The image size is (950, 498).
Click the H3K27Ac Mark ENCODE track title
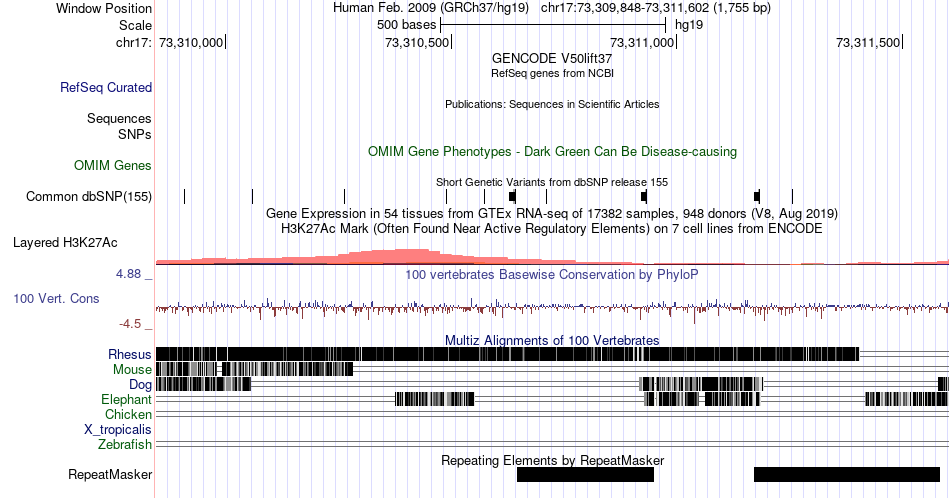[x=552, y=229]
